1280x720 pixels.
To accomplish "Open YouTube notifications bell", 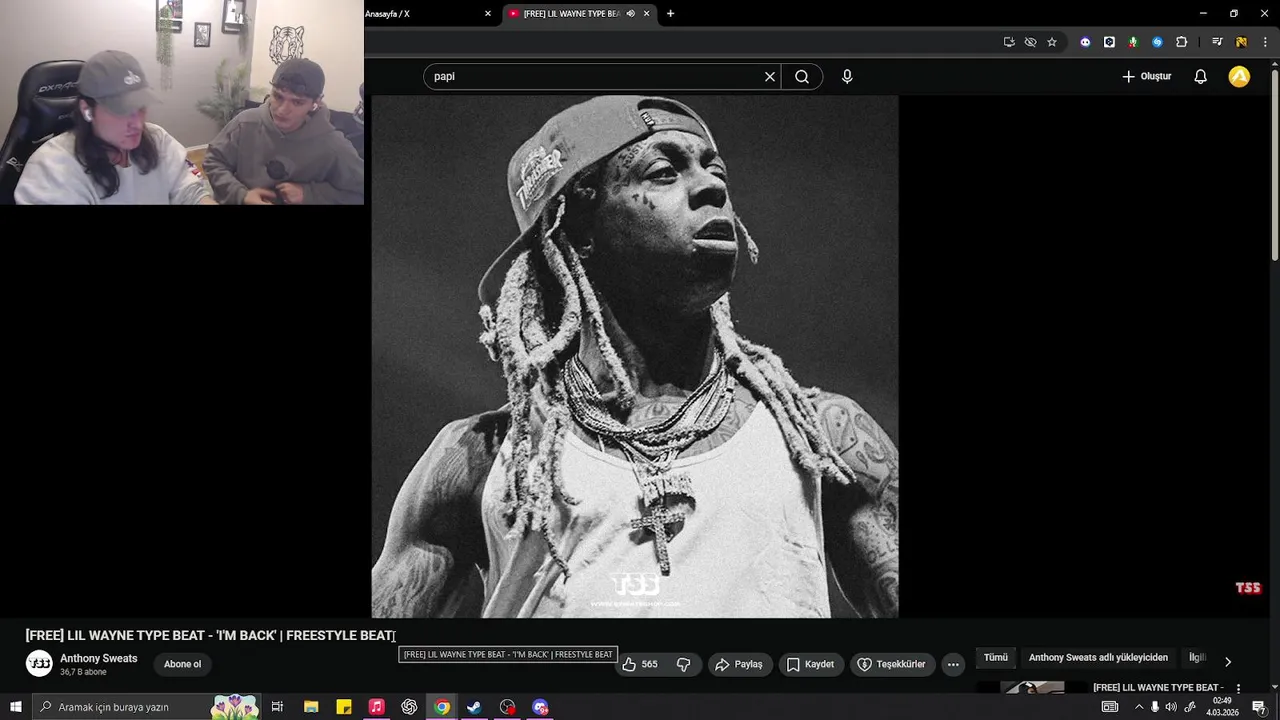I will click(1201, 77).
